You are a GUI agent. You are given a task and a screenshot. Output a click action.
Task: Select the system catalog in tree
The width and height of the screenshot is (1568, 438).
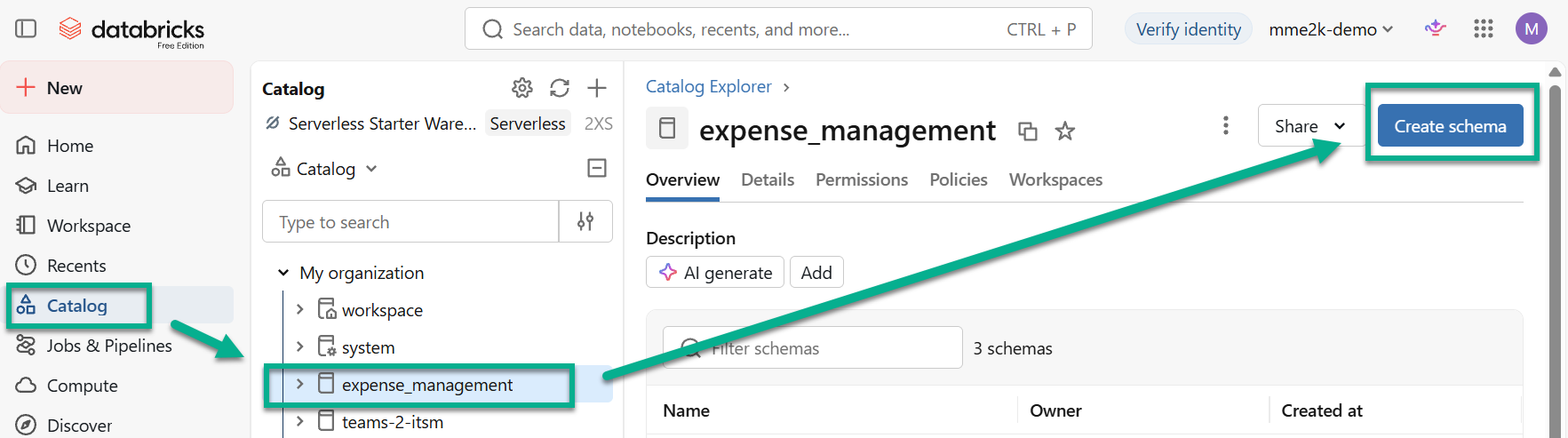tap(368, 347)
